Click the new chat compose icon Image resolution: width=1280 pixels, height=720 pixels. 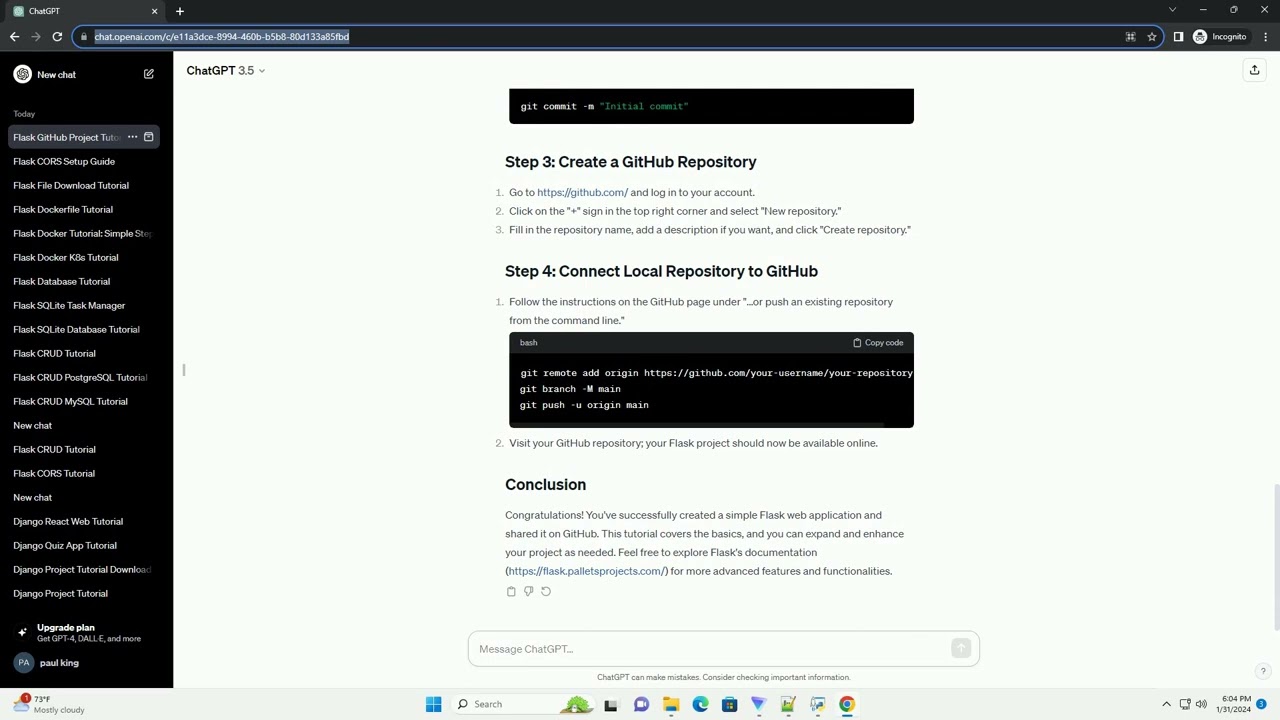tap(149, 74)
